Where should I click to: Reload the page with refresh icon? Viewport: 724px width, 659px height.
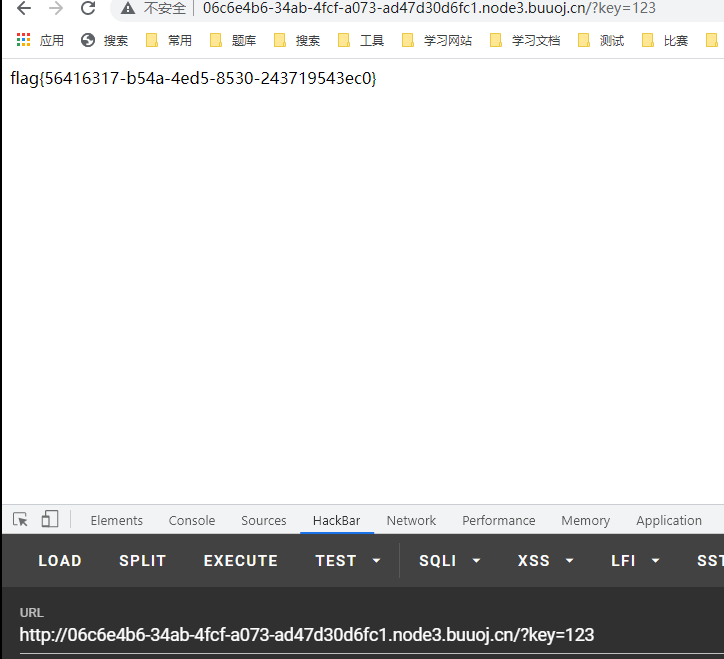[x=88, y=9]
